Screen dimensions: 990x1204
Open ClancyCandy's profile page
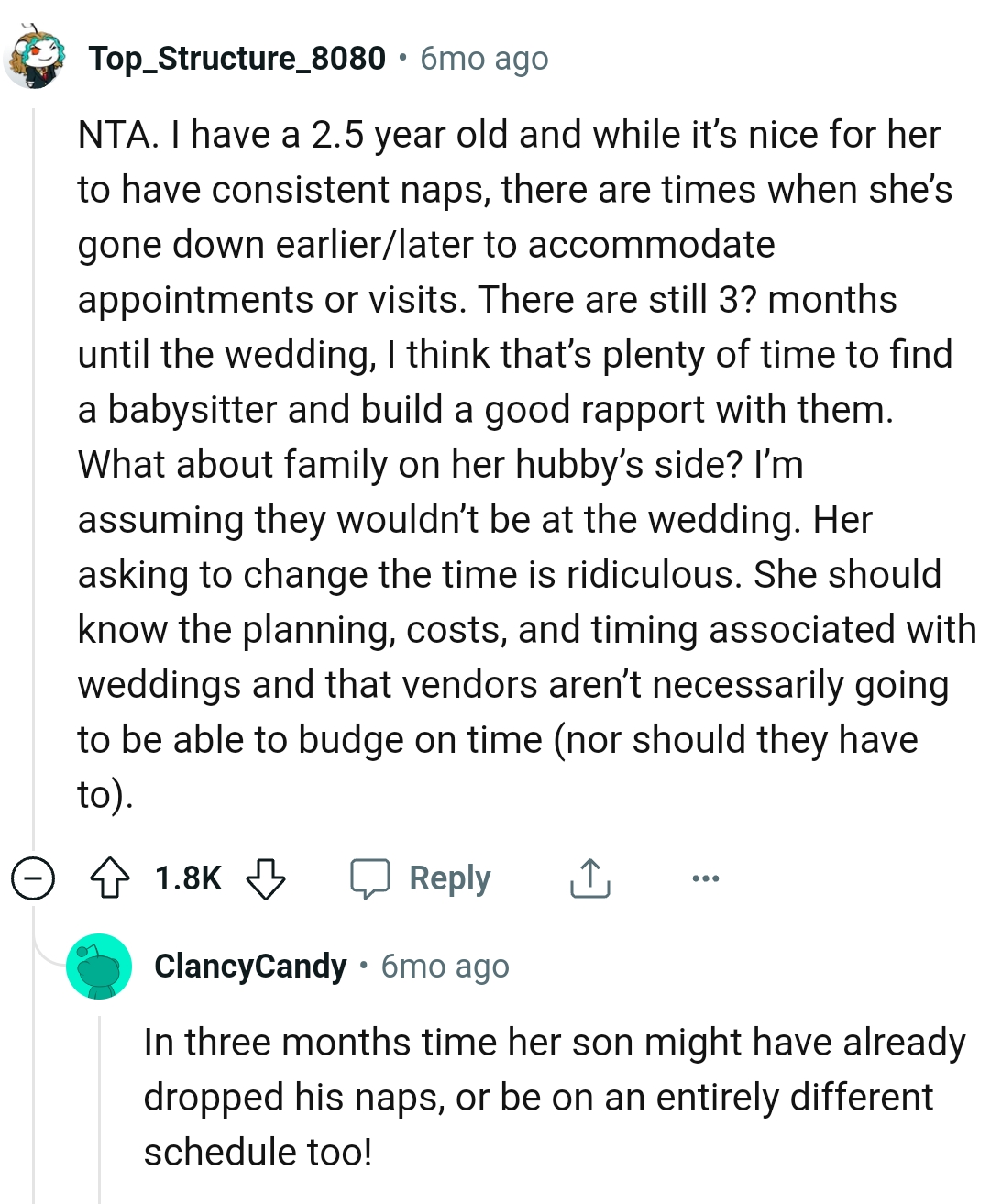tap(249, 966)
